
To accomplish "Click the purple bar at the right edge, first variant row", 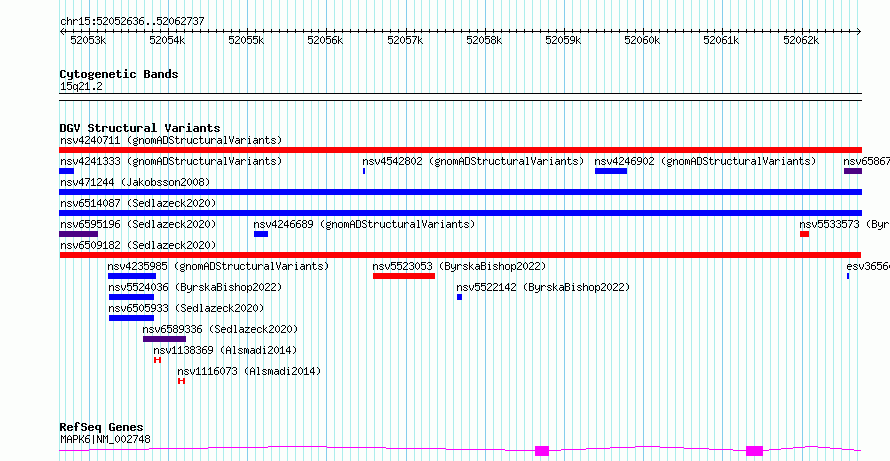I will (x=853, y=171).
